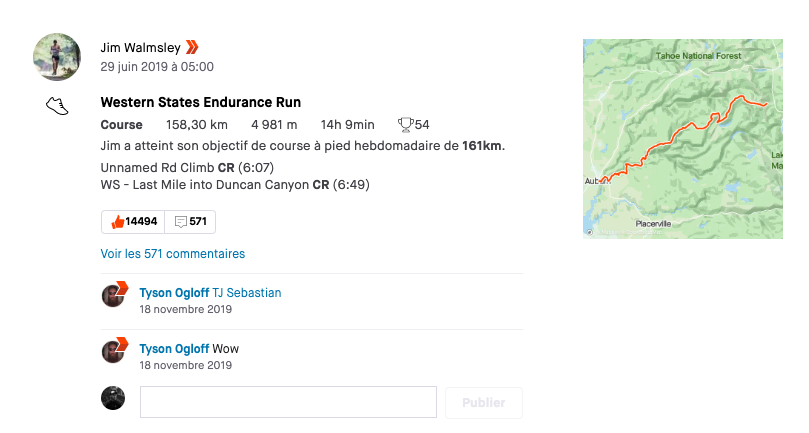Click Tyson Ogloff's avatar on the first comment
This screenshot has height=433, width=809.
click(x=114, y=294)
